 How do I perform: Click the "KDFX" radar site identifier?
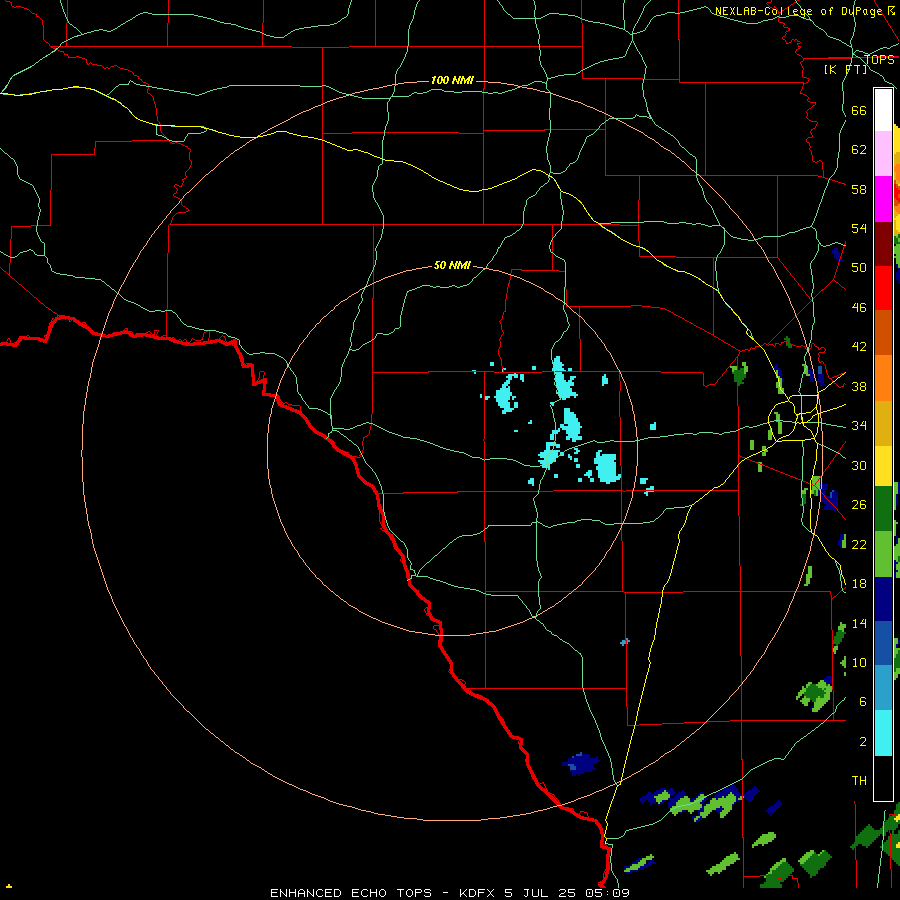pos(479,893)
